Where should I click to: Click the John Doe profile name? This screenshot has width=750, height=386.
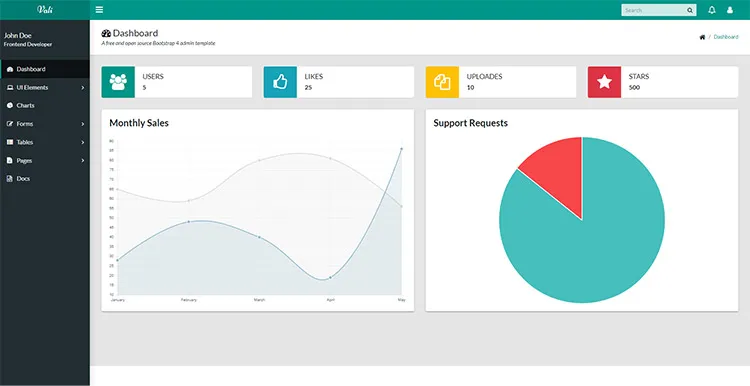pos(18,35)
